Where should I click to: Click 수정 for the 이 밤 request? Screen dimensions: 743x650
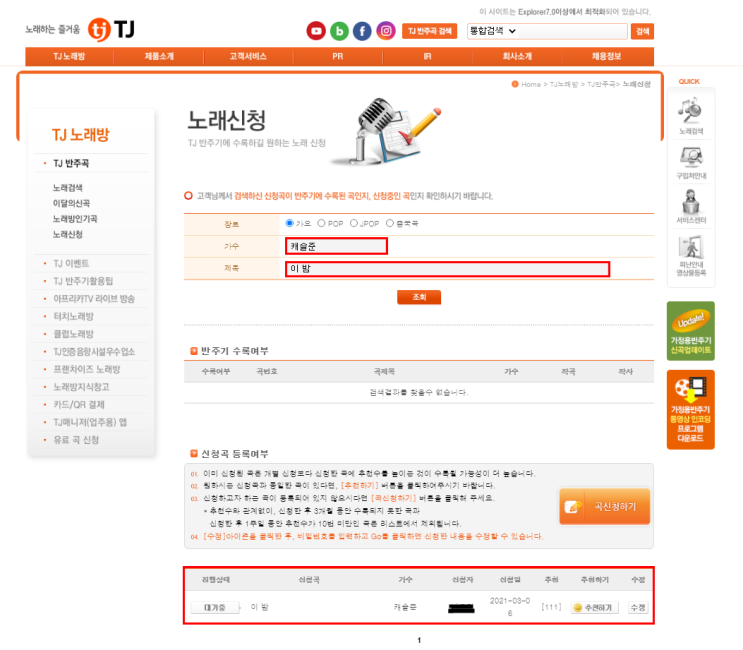coord(638,607)
